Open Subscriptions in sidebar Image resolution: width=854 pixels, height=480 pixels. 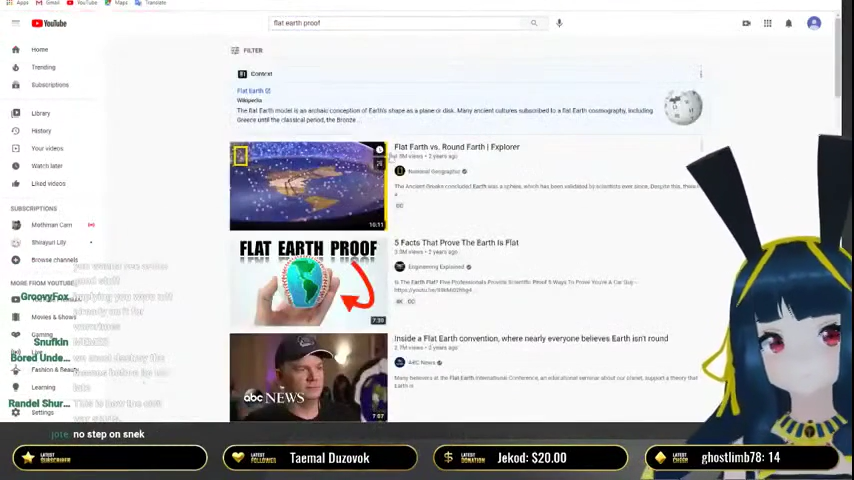(50, 85)
